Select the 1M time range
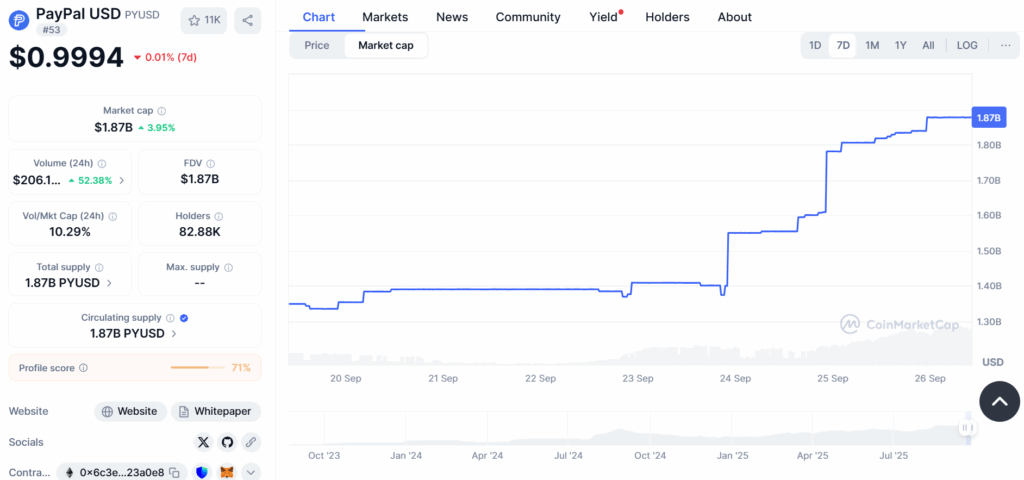This screenshot has width=1024, height=480. tap(872, 45)
